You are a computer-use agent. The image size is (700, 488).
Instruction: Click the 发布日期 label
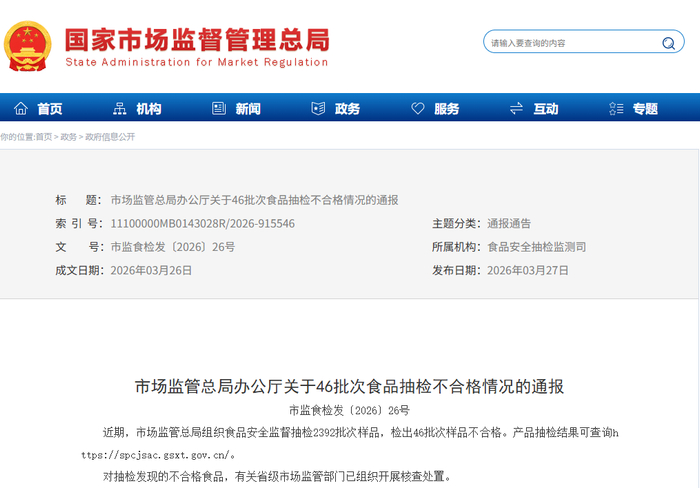[x=456, y=270]
